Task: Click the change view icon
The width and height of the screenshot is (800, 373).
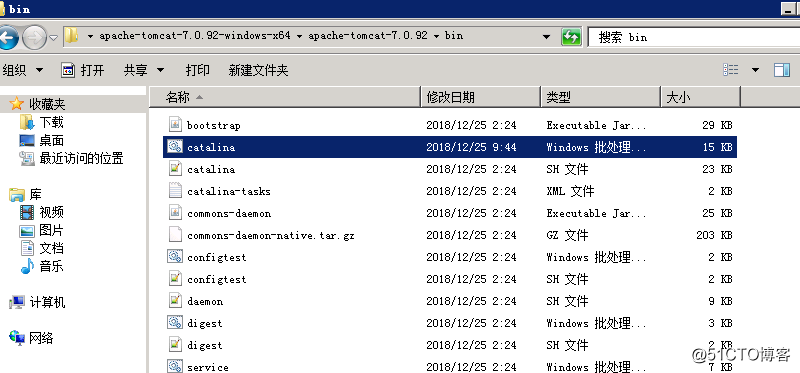Action: click(x=731, y=70)
